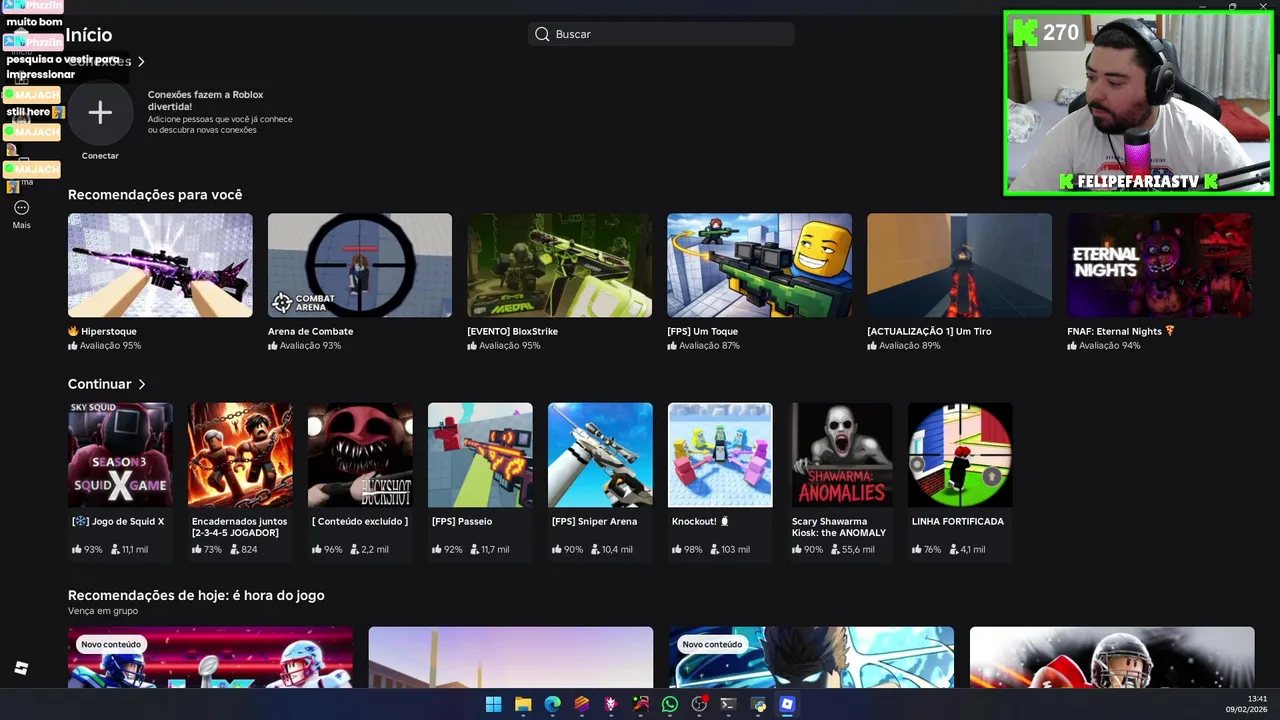The height and width of the screenshot is (720, 1280).
Task: Click the Arena de Combate title
Action: 310,331
